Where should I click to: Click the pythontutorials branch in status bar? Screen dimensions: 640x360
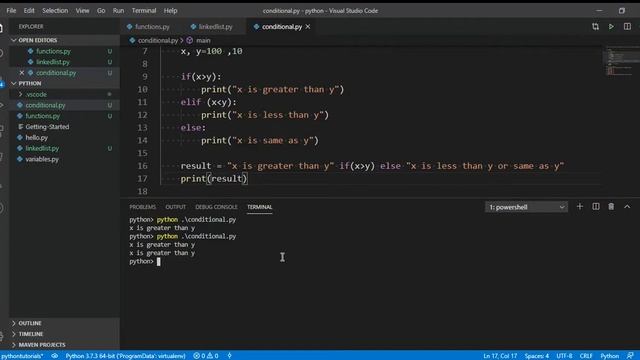tap(22, 356)
